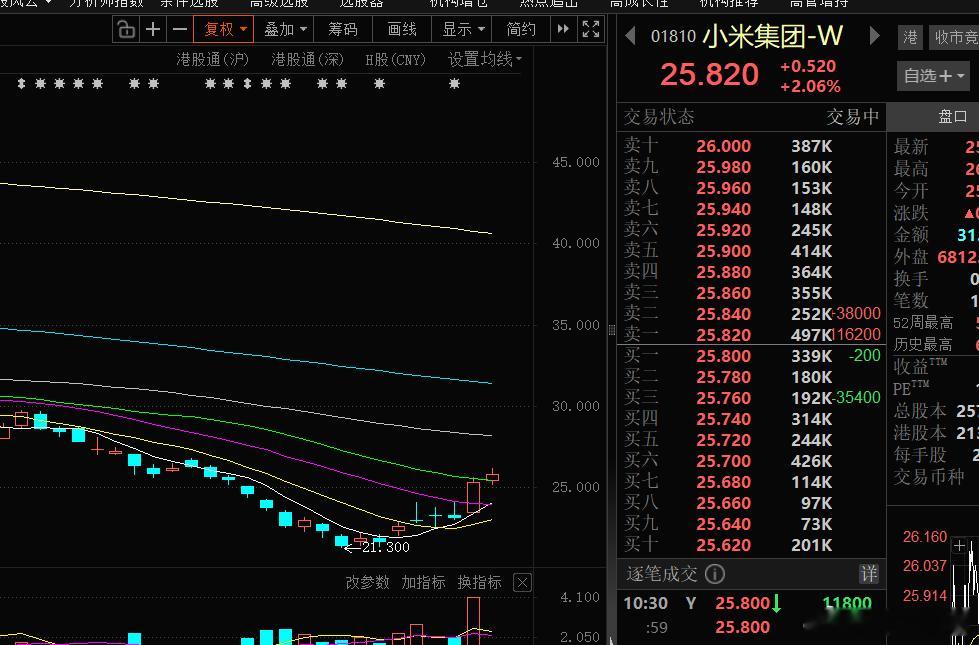Click 加指标 to add an indicator
Screen dimensions: 979x645
[423, 583]
